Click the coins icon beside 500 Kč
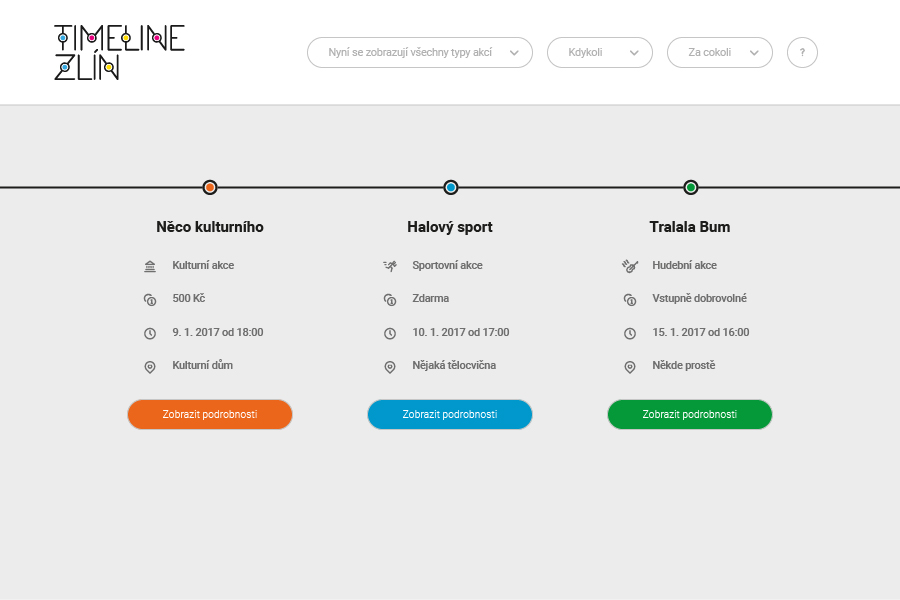This screenshot has width=900, height=600. pyautogui.click(x=150, y=299)
